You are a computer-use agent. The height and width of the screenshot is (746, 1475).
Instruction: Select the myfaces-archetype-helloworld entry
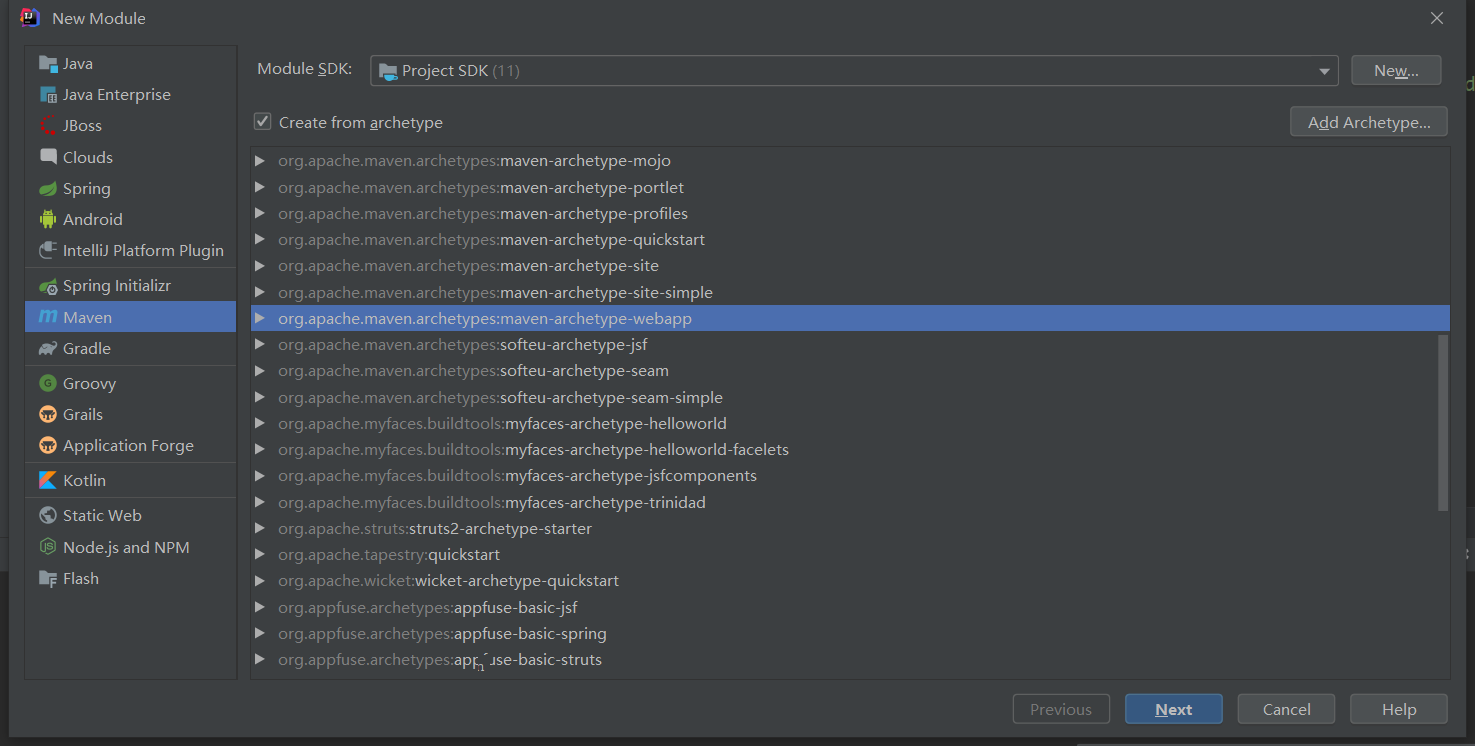click(615, 423)
